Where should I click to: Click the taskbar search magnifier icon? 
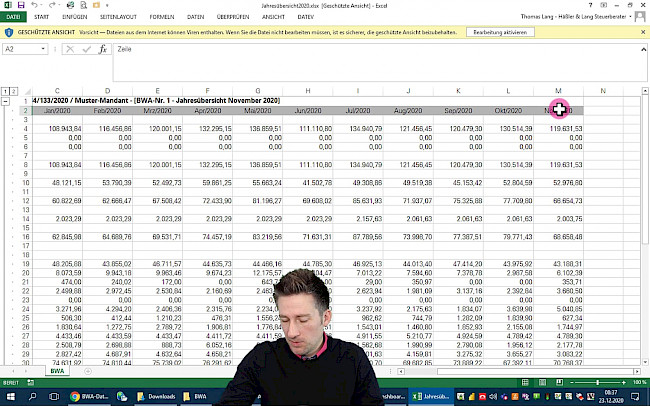(32, 397)
